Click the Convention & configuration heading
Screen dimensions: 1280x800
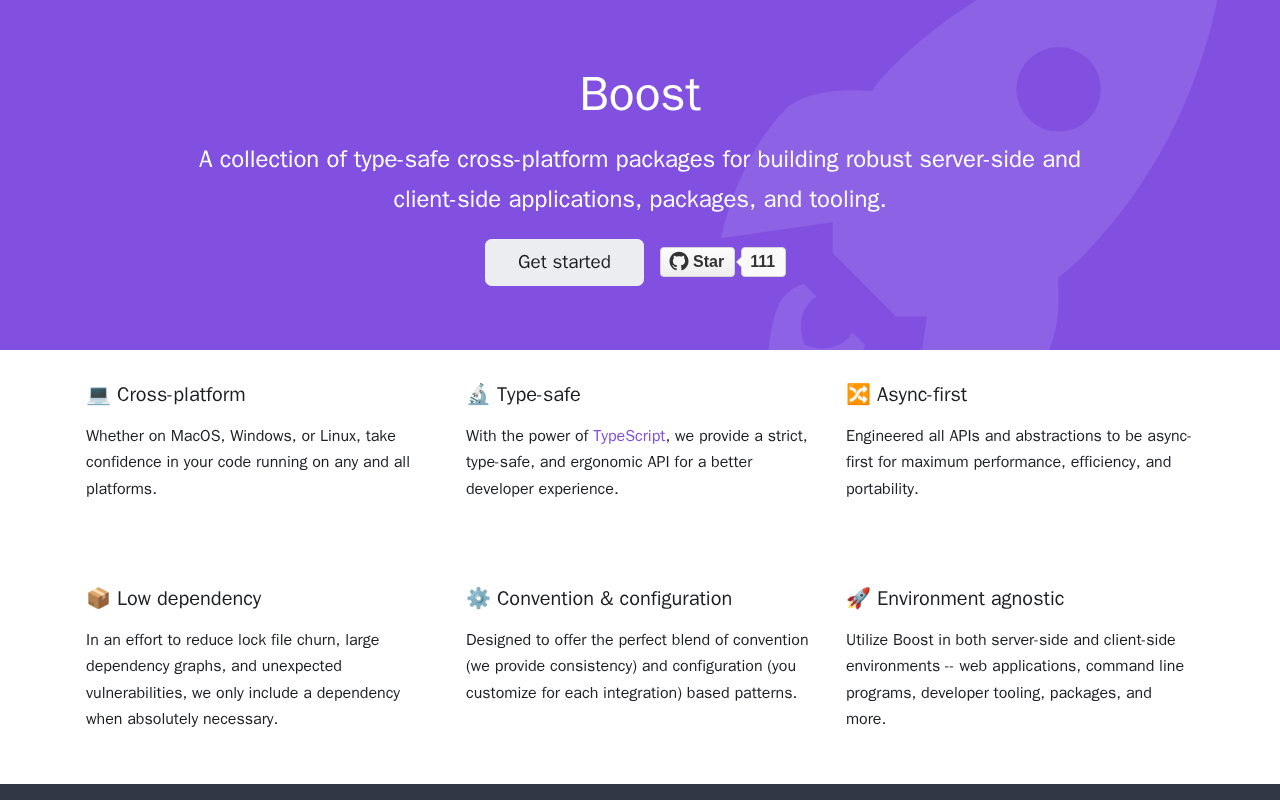click(x=614, y=599)
